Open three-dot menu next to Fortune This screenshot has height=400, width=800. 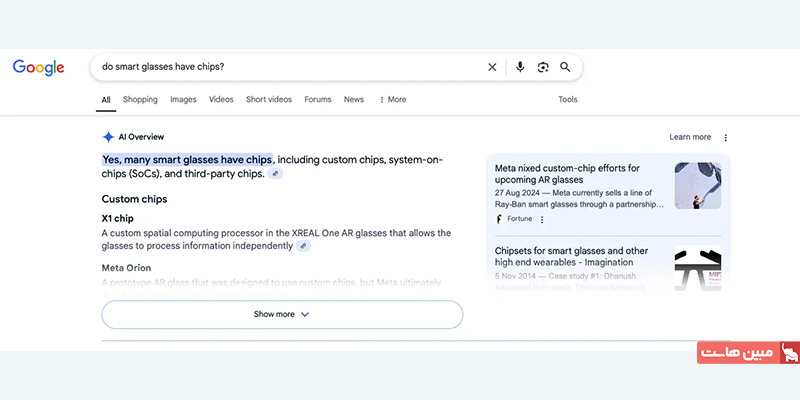tap(542, 219)
